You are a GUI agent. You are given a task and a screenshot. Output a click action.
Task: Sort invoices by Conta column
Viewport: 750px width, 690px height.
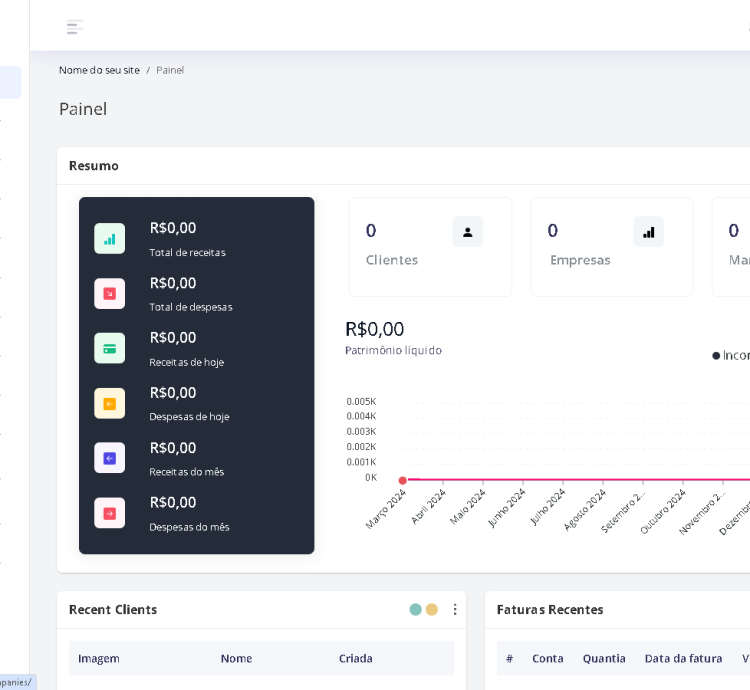(548, 658)
